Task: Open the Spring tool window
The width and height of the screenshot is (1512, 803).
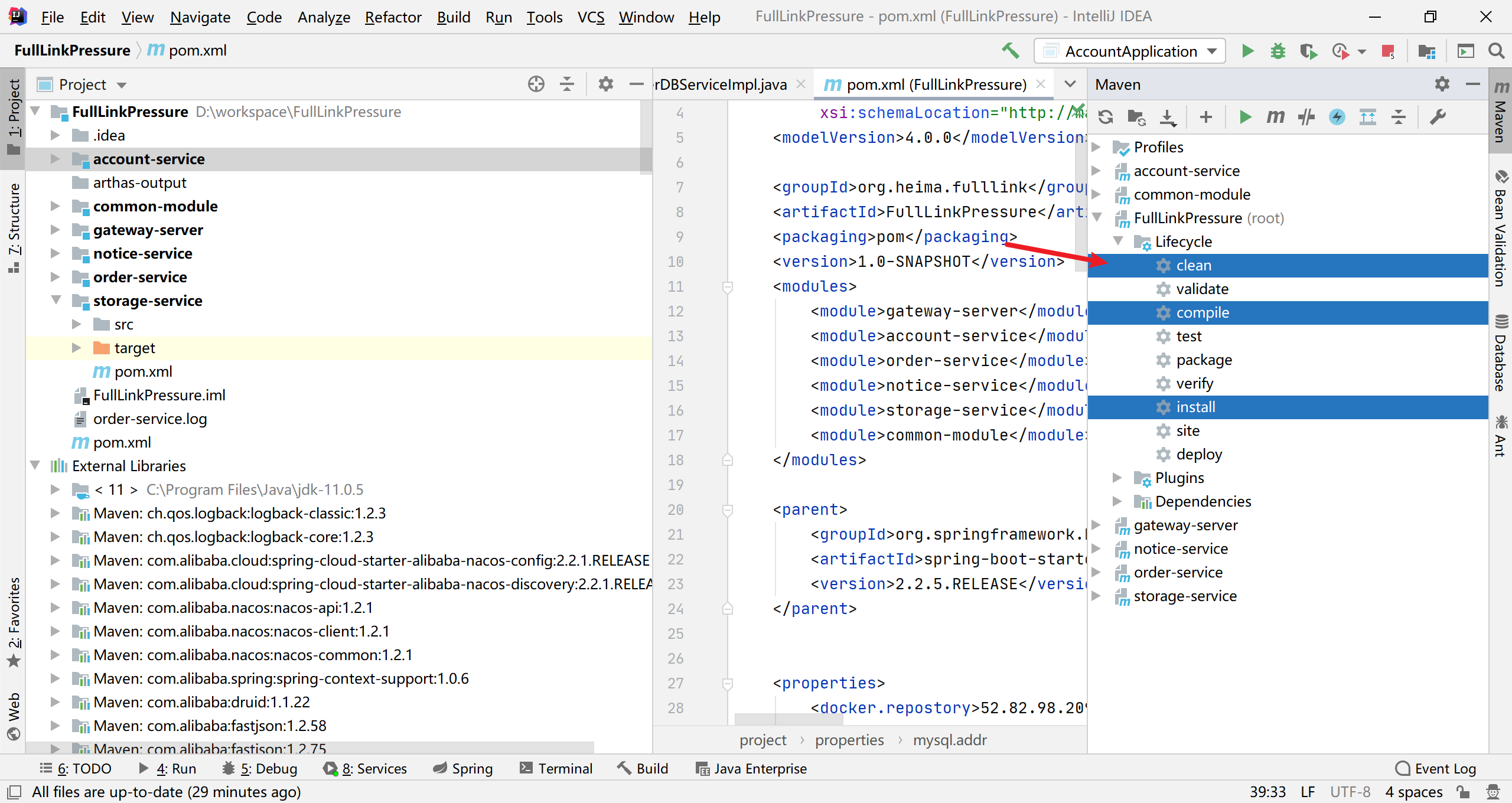Action: click(x=462, y=768)
